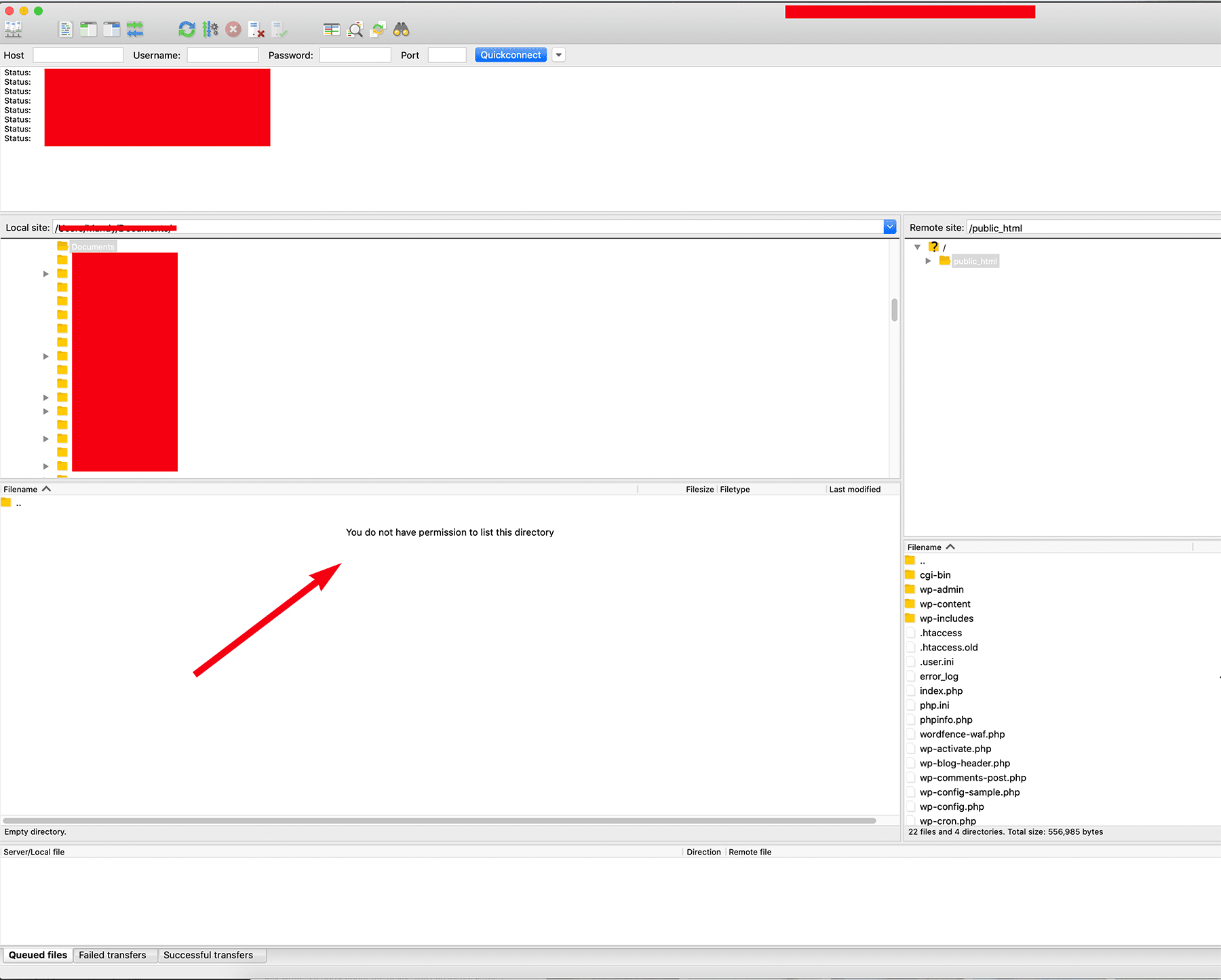The image size is (1221, 980).
Task: Click the local tree vertical scrollbar thumb
Action: tap(894, 310)
